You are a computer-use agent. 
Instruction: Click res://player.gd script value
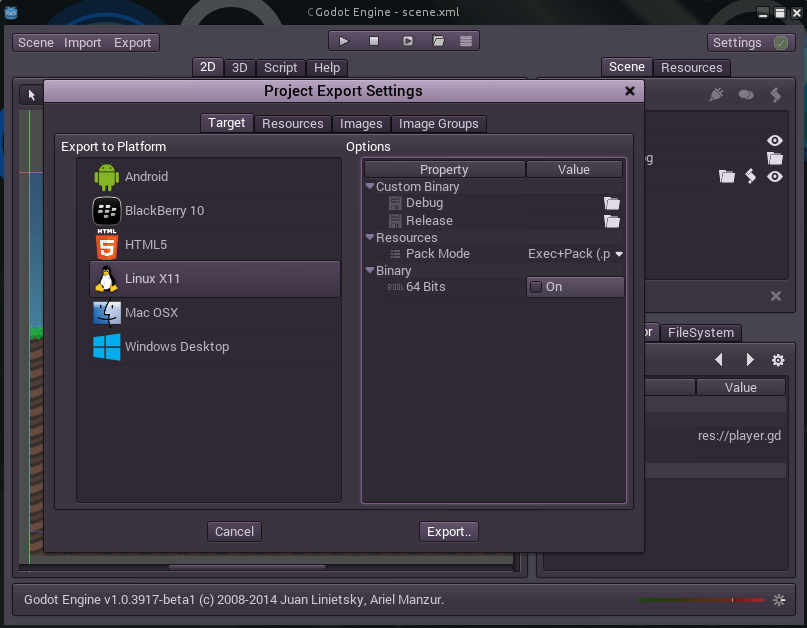(x=739, y=435)
